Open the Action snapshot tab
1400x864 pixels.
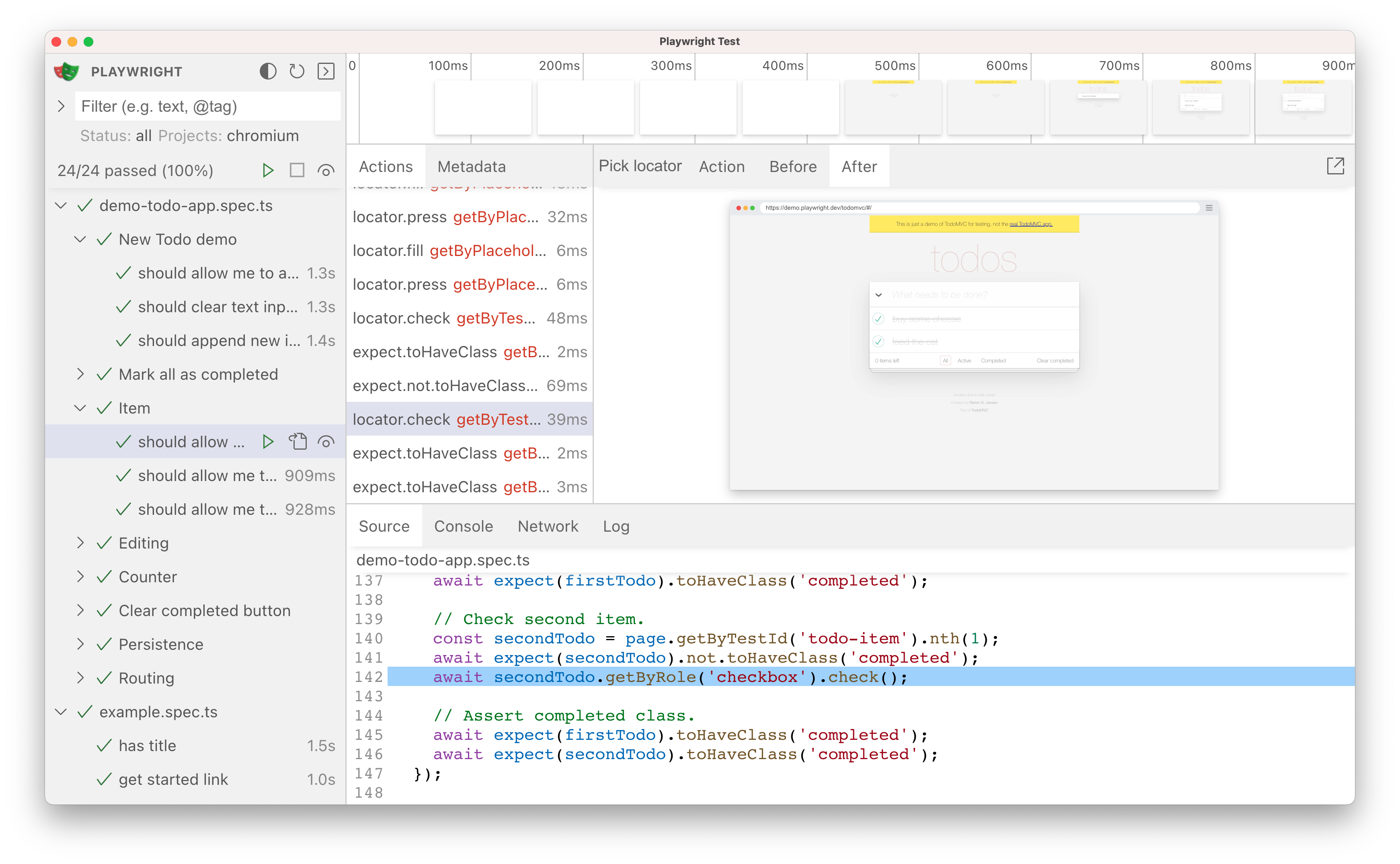721,166
